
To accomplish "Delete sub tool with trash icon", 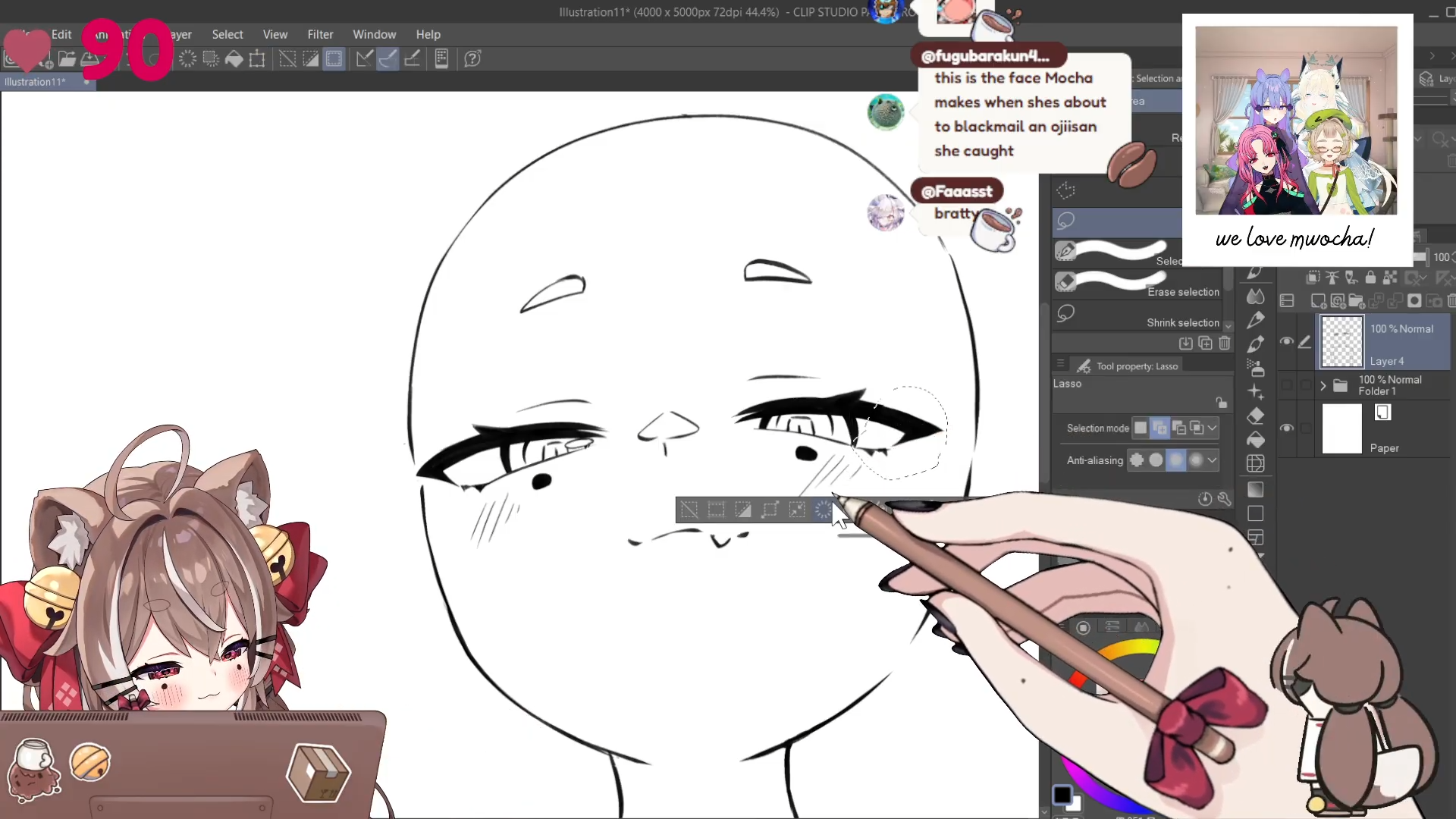I will [1224, 344].
